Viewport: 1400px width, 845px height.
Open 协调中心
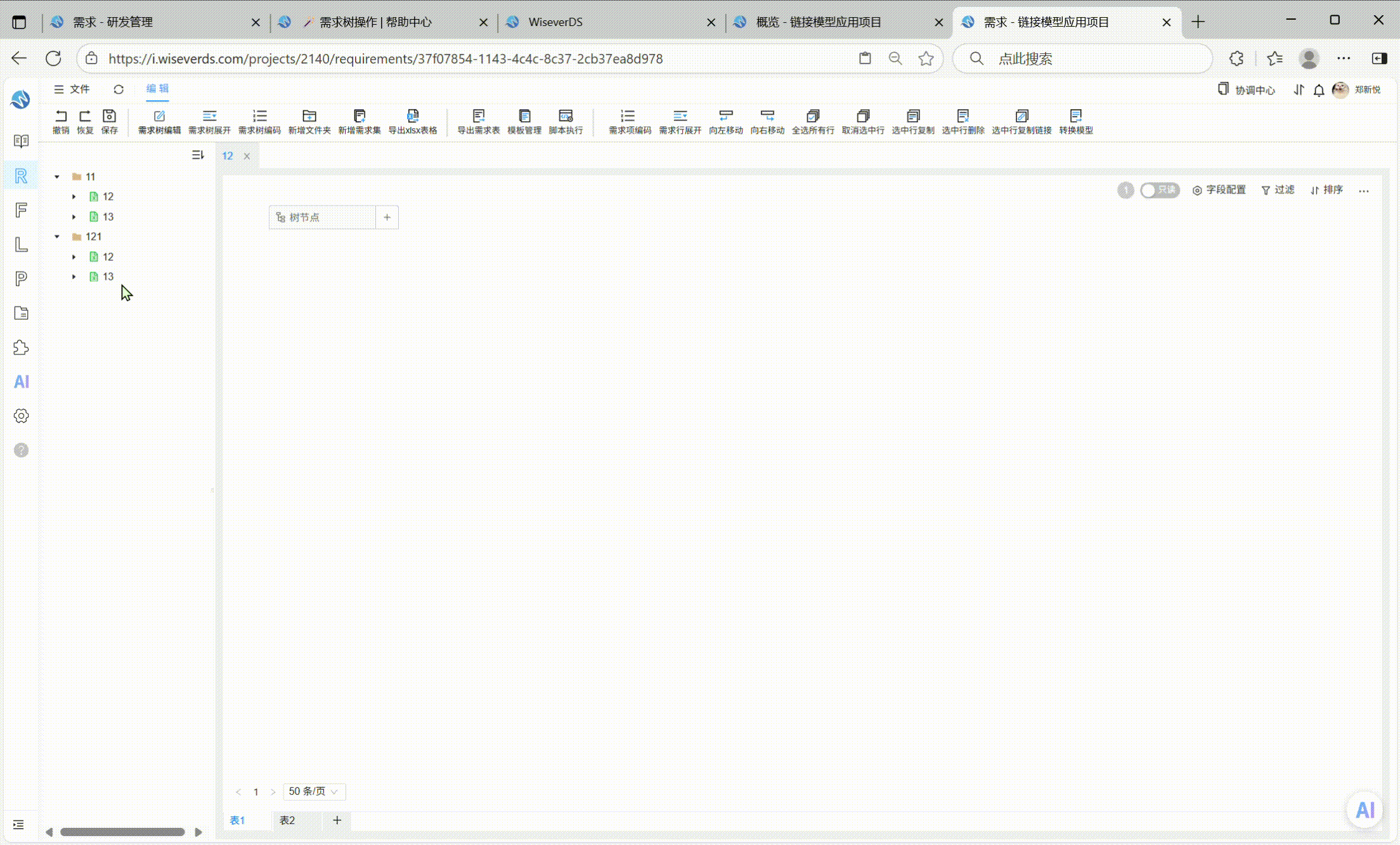pyautogui.click(x=1247, y=89)
